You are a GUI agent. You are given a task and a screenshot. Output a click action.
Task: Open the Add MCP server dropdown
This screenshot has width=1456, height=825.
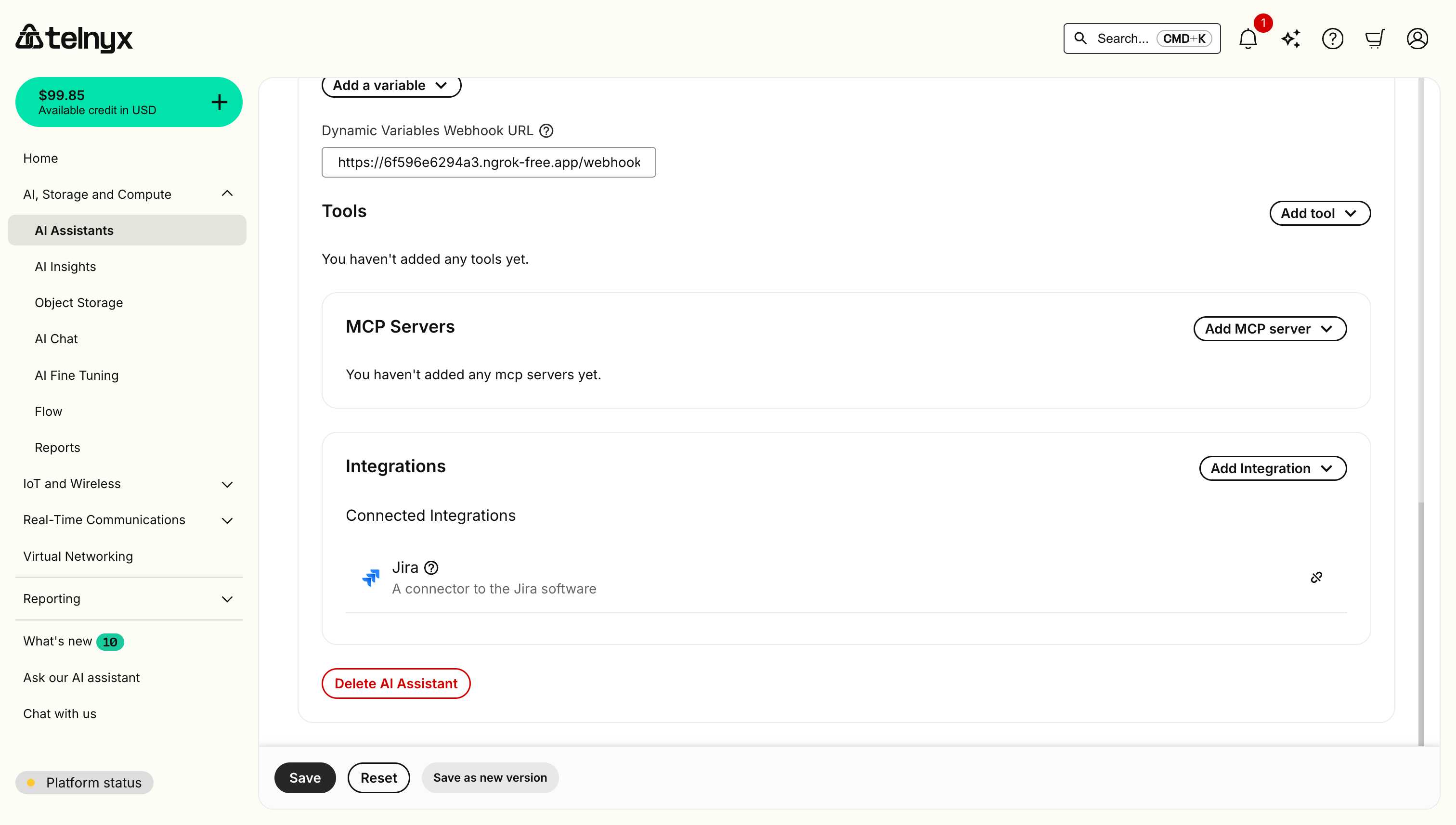(x=1270, y=329)
